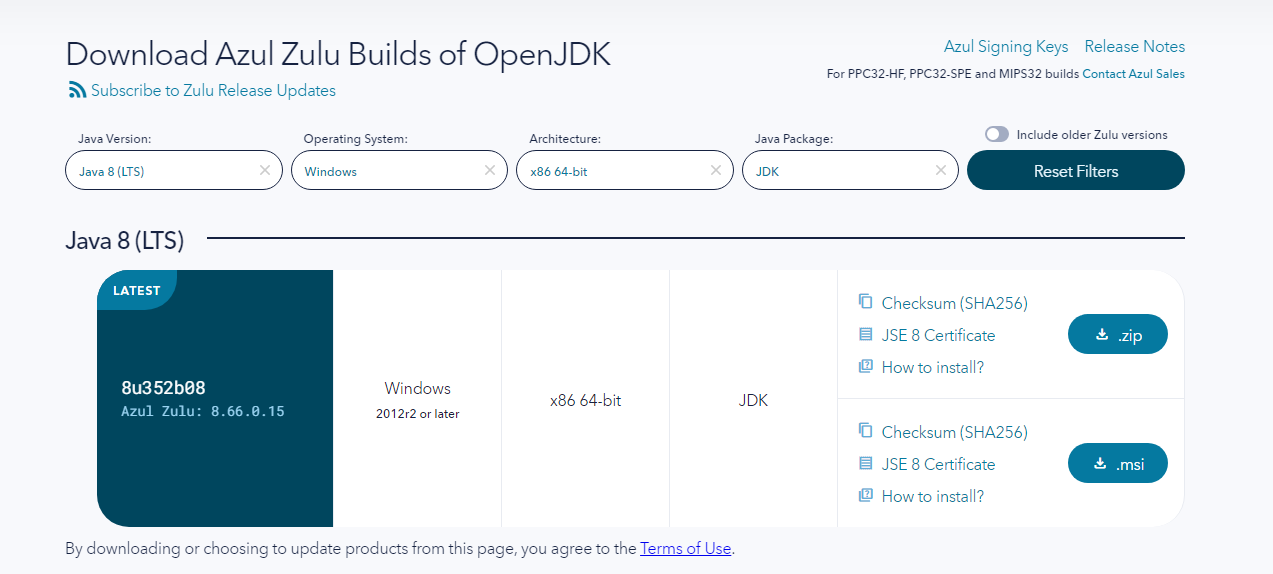Click install help icon in .msi row

866,496
